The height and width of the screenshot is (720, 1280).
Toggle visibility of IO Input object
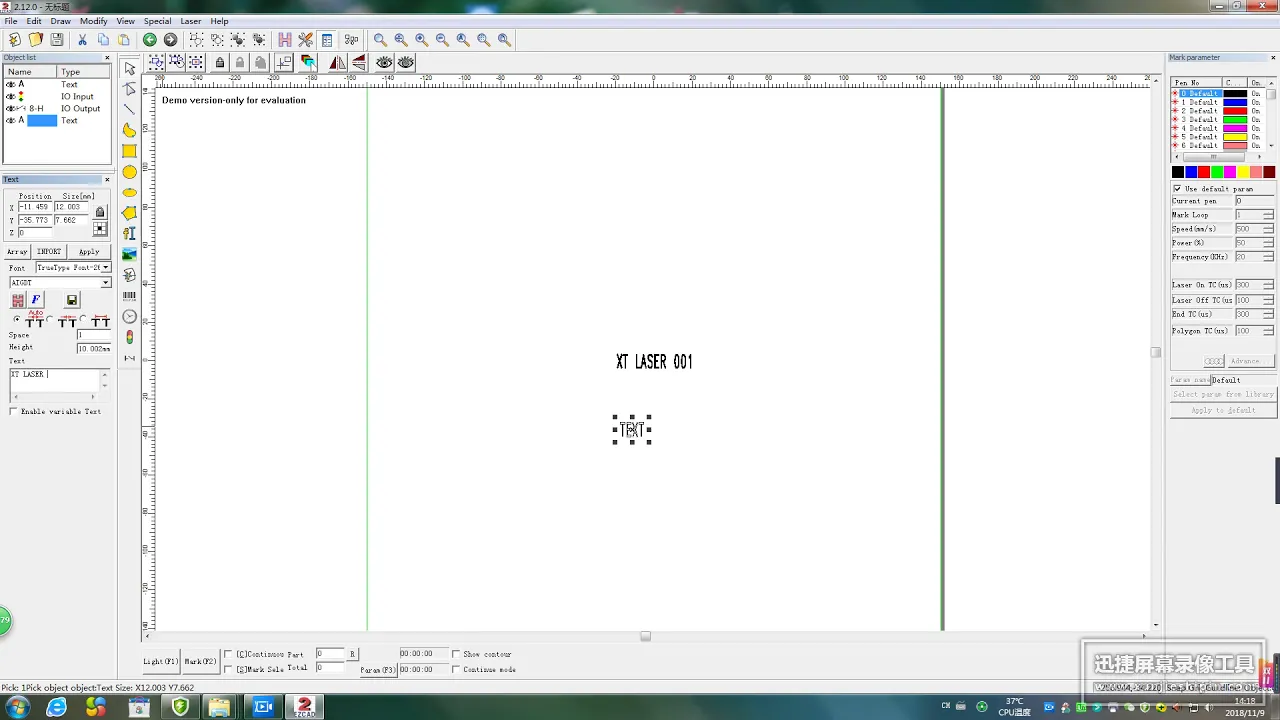pos(11,96)
